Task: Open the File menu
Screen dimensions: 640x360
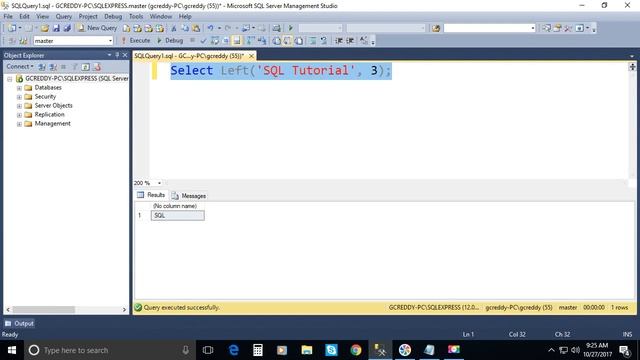Action: tap(8, 16)
